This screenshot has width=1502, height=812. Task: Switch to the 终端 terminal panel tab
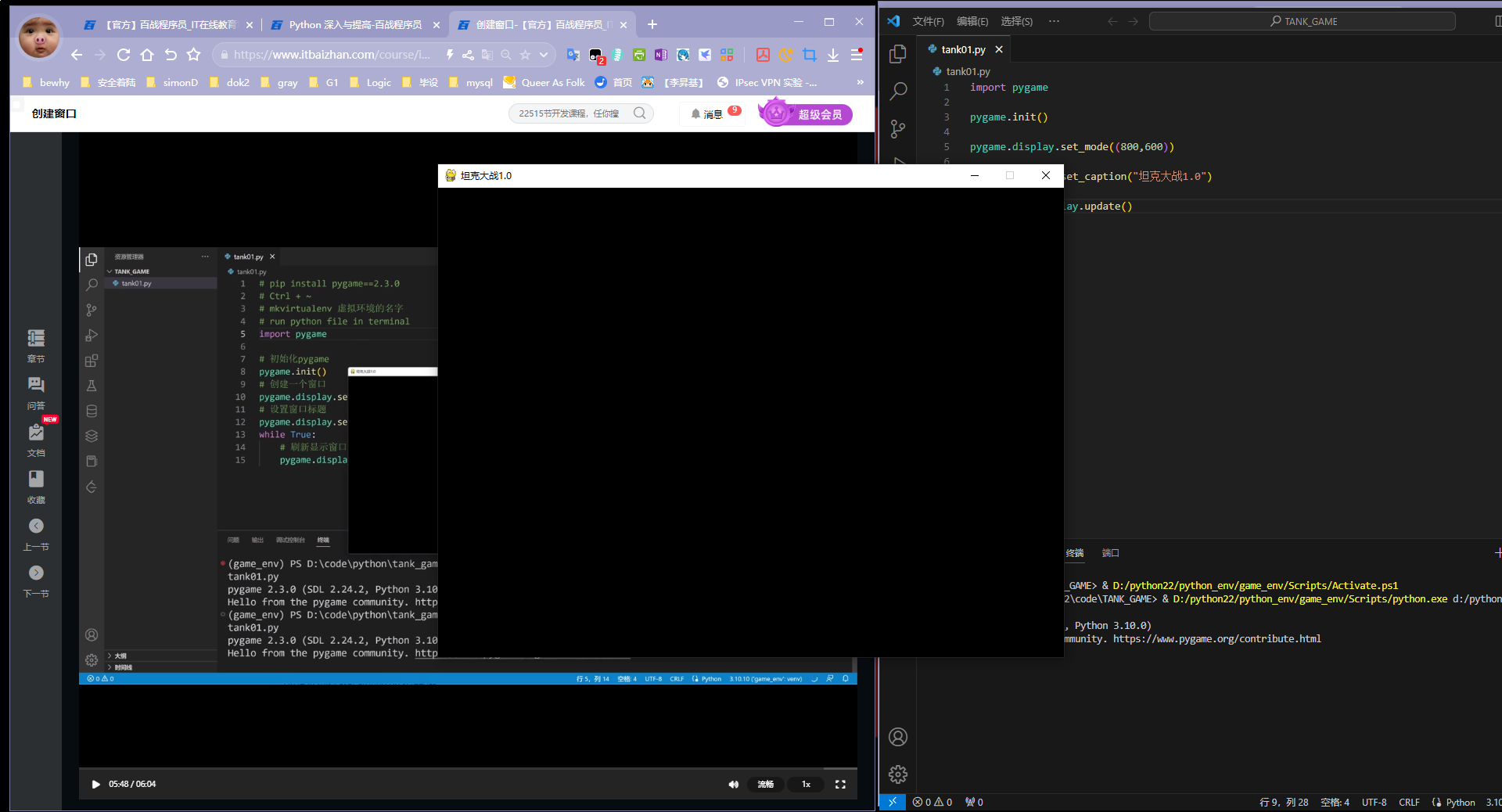[x=1075, y=553]
